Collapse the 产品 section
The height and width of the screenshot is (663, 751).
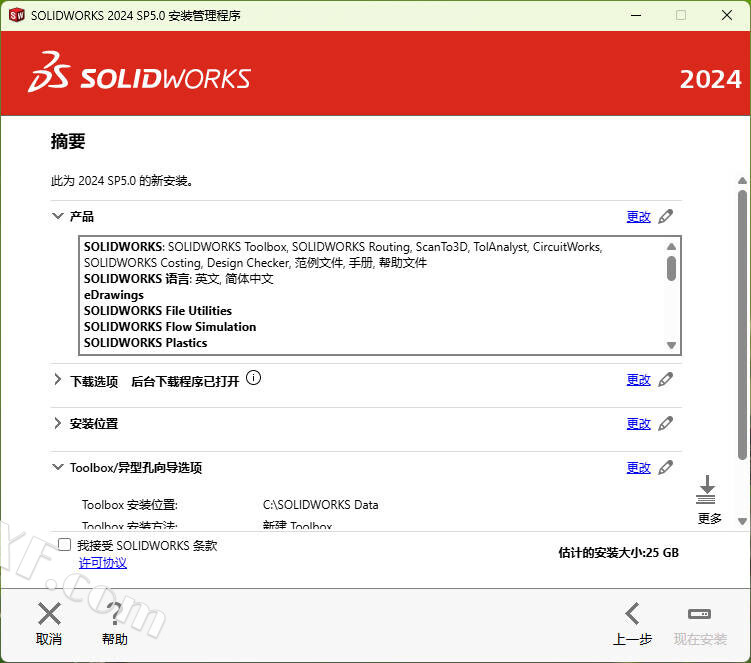57,216
